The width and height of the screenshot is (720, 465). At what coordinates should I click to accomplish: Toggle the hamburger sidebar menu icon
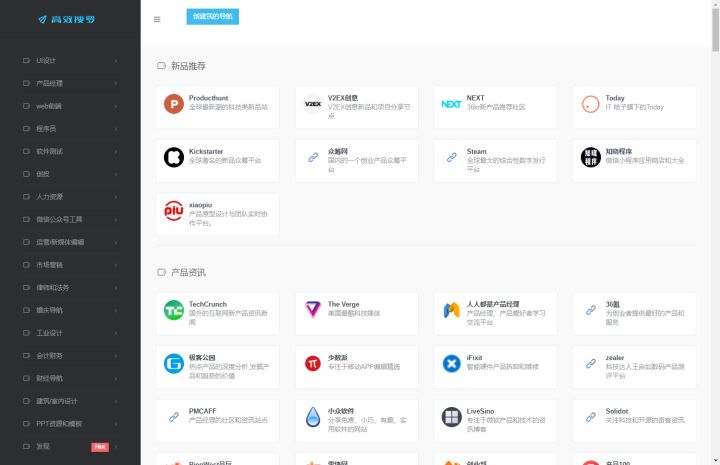coord(157,19)
